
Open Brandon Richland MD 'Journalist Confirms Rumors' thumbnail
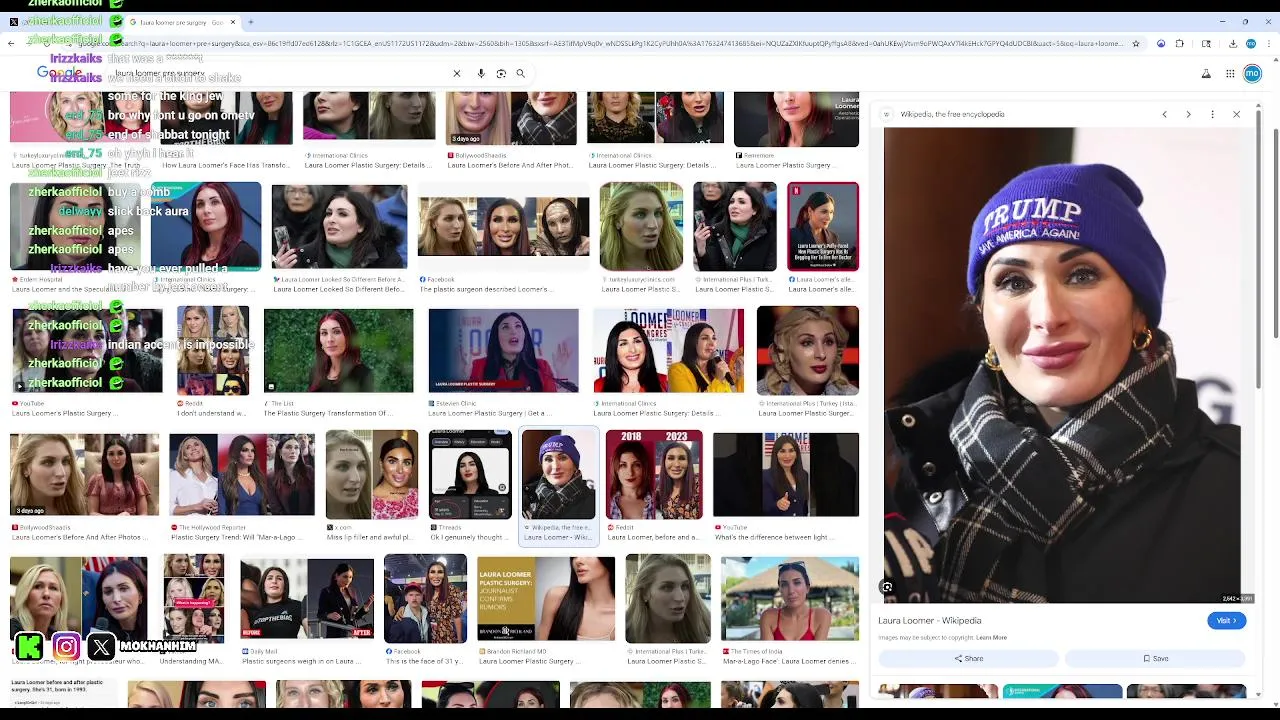point(546,598)
